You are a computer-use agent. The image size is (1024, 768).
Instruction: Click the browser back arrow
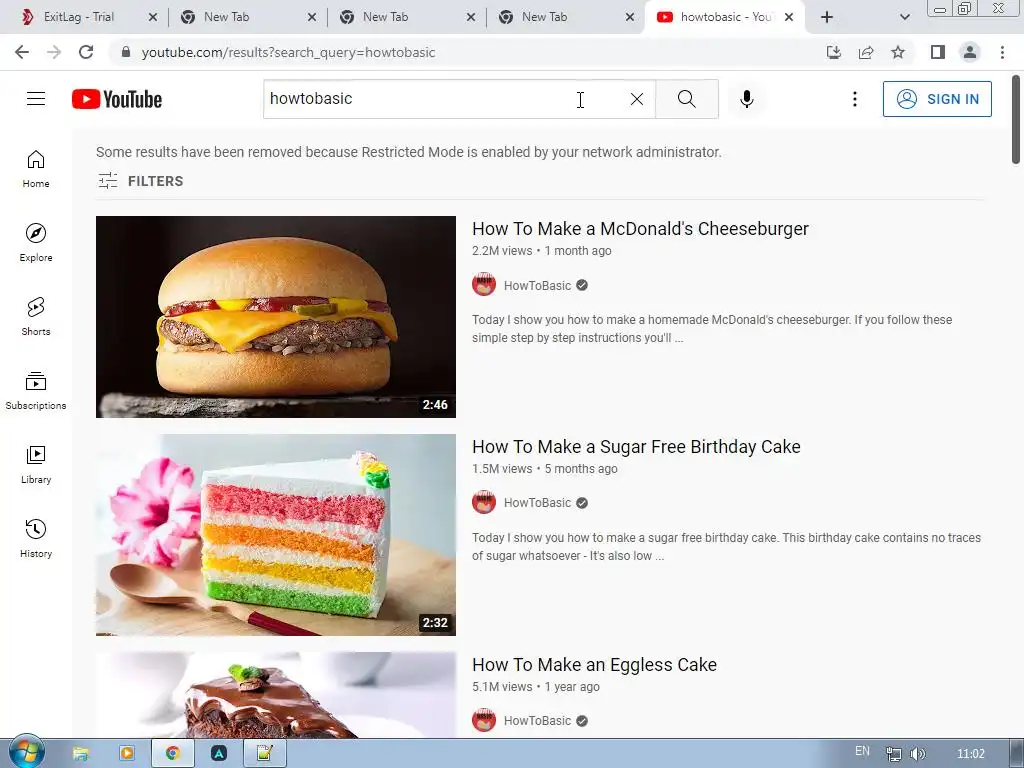tap(22, 52)
